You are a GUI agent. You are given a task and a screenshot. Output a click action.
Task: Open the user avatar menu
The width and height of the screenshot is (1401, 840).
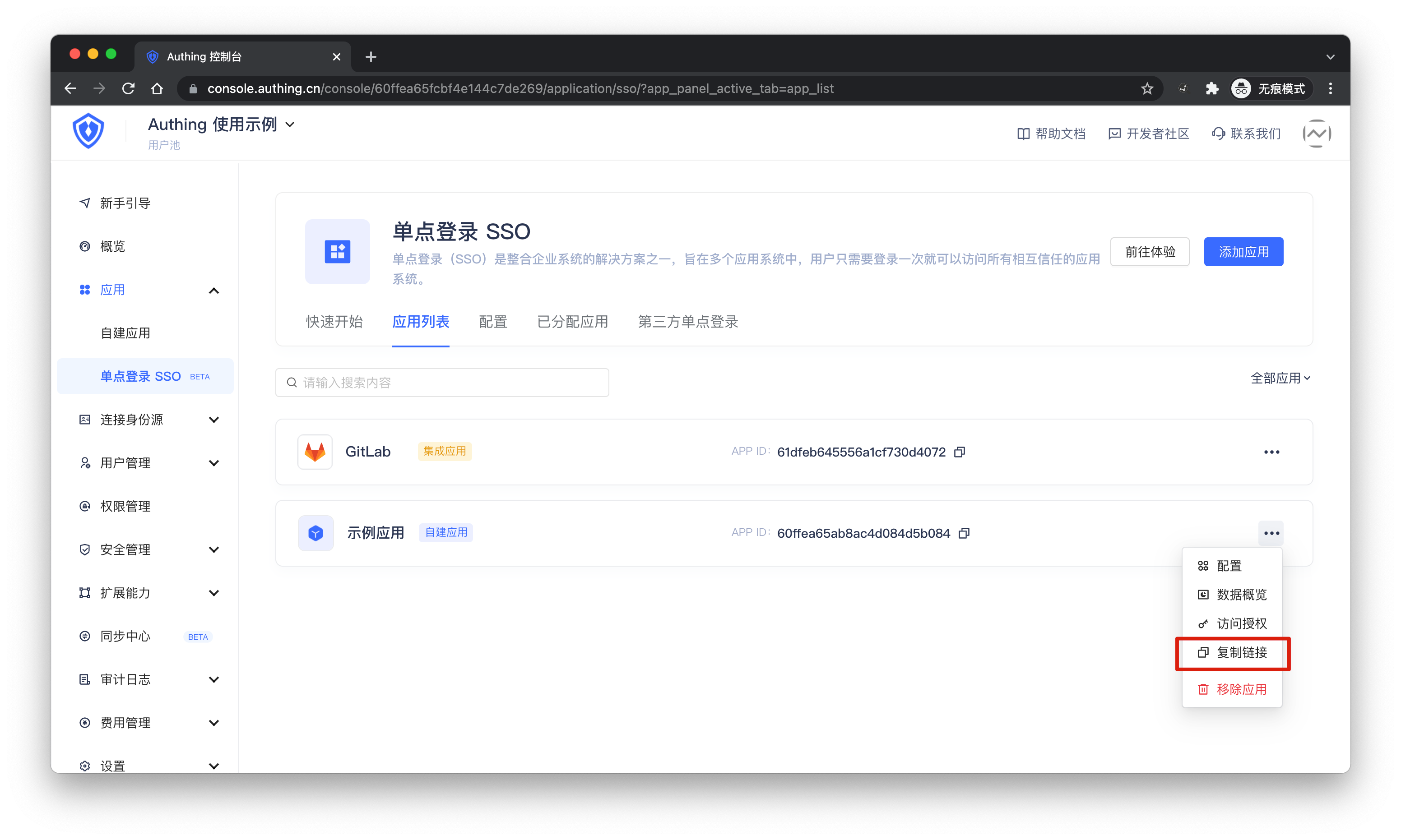point(1316,134)
